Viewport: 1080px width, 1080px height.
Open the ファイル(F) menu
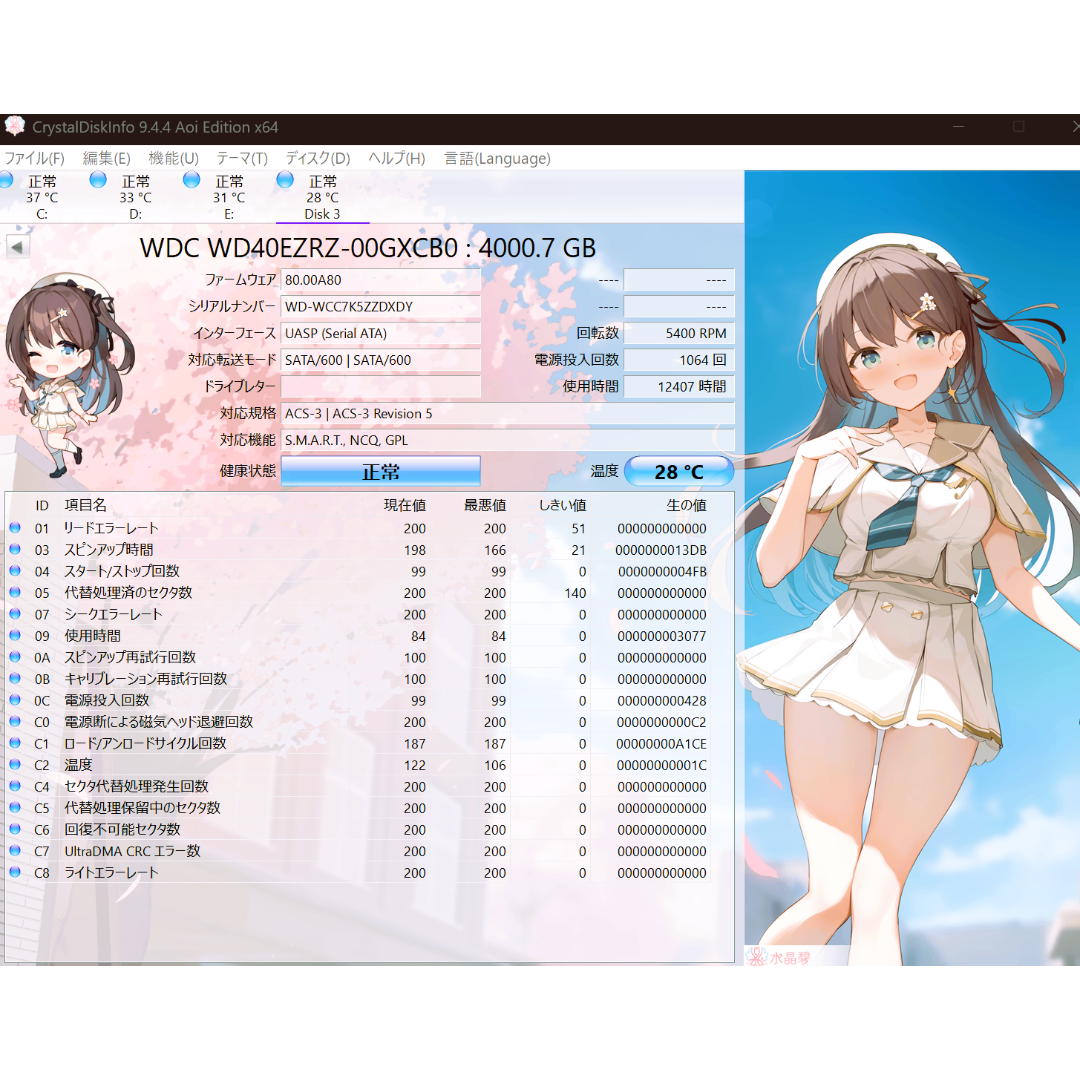tap(34, 158)
